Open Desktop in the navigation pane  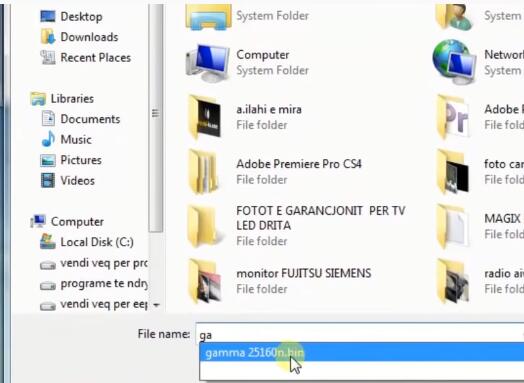tap(81, 16)
